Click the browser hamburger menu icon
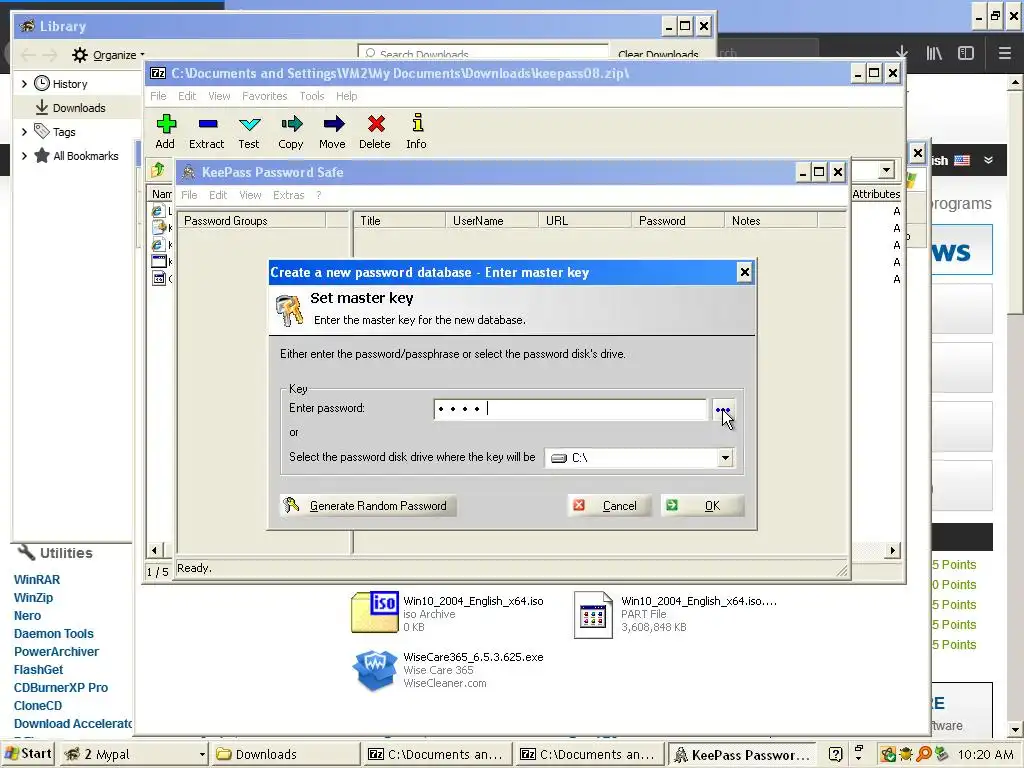 [1004, 54]
